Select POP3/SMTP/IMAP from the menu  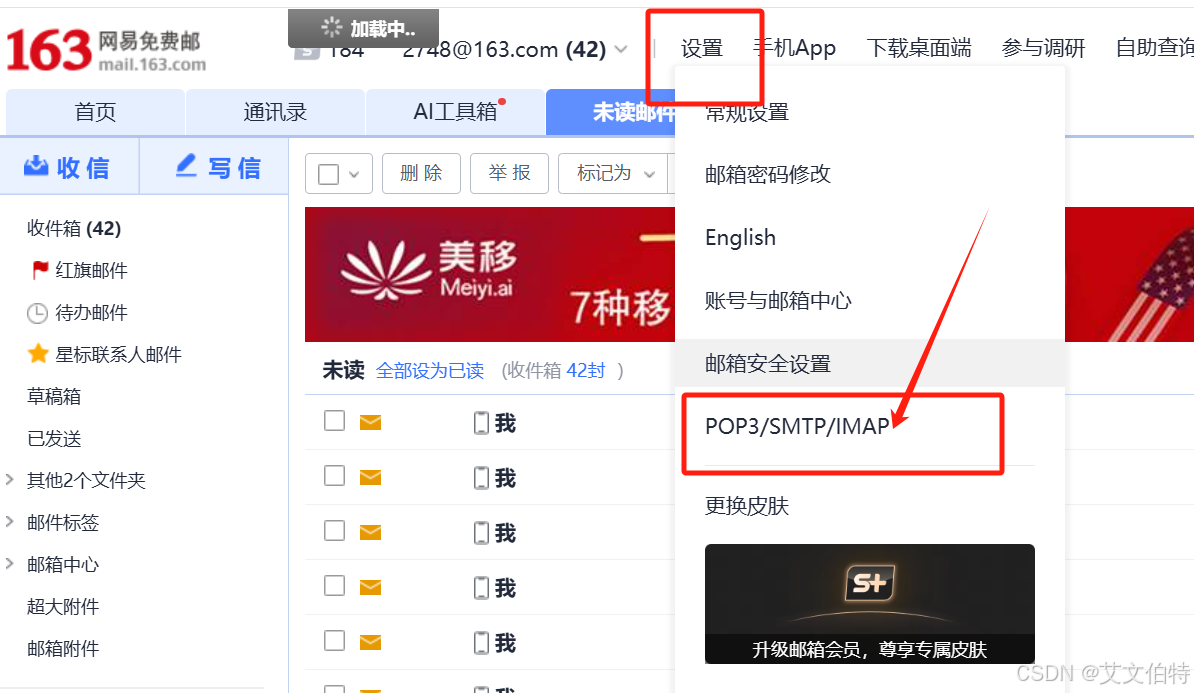(797, 426)
